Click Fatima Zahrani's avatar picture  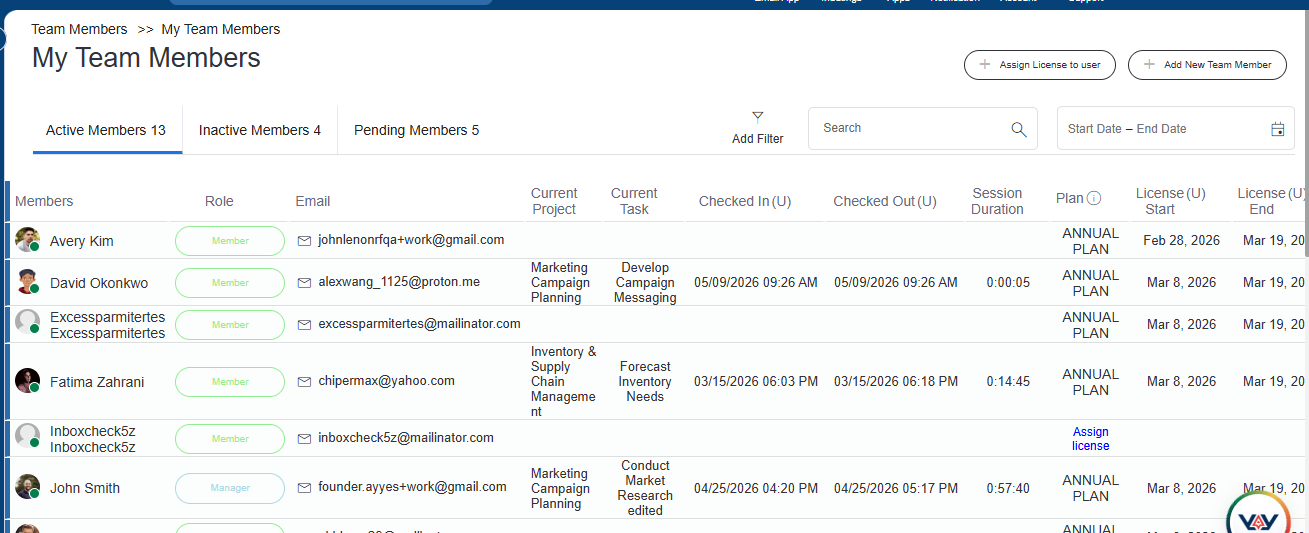click(x=27, y=381)
